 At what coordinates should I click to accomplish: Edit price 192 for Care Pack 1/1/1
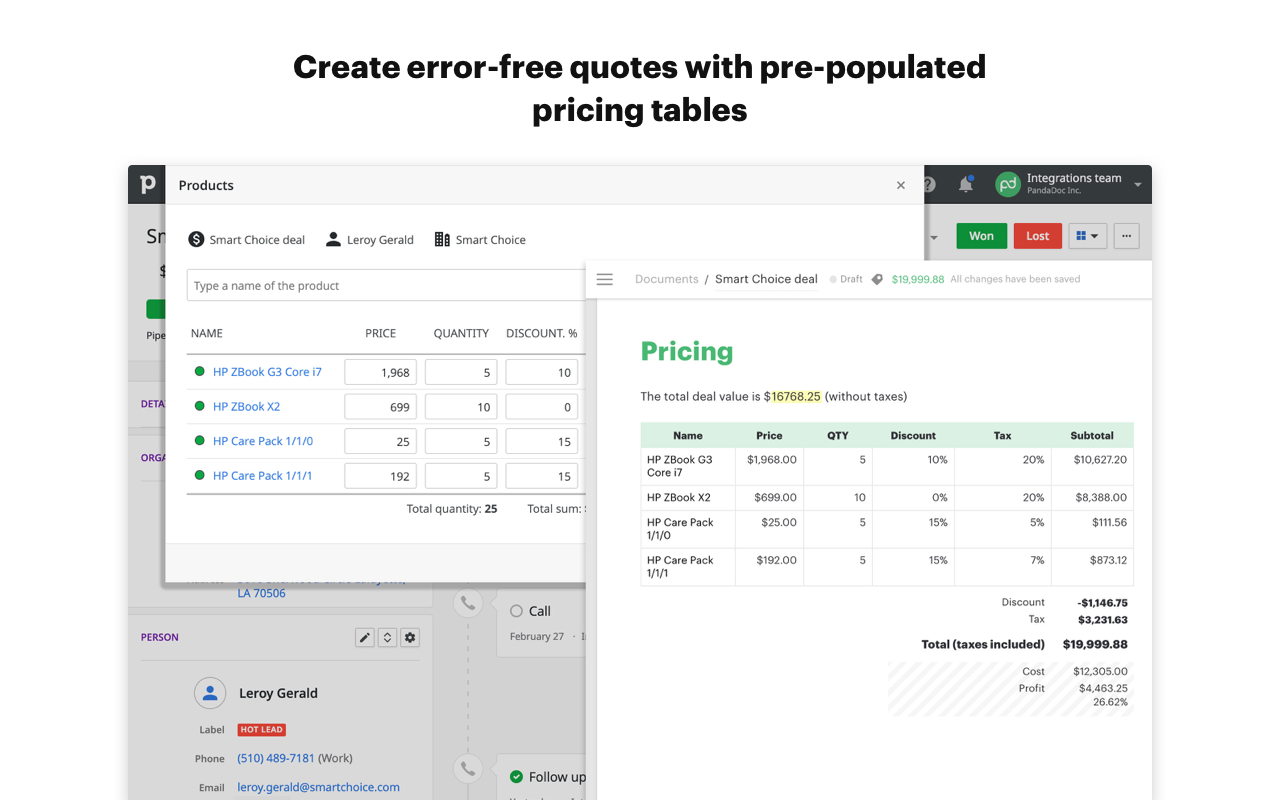click(381, 476)
